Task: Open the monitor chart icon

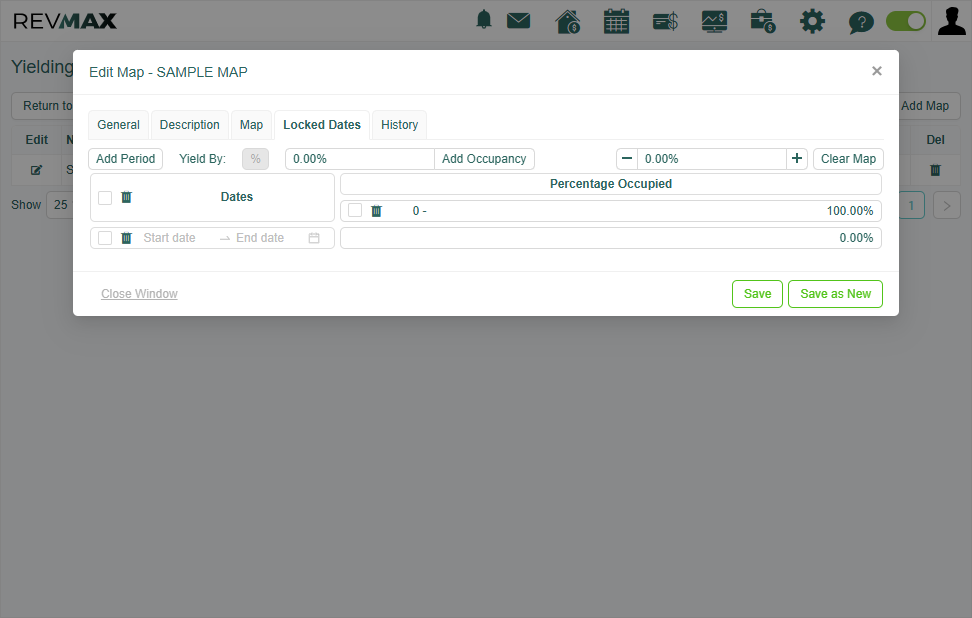Action: point(714,22)
